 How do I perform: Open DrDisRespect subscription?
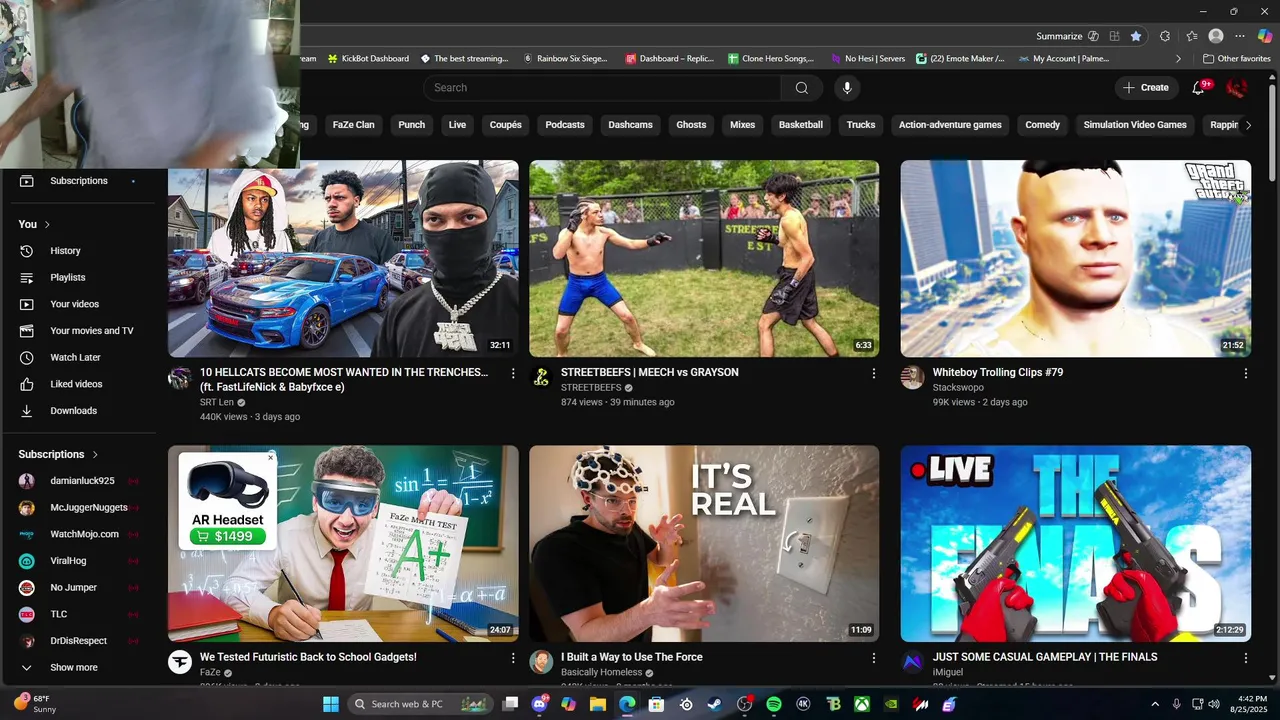(x=78, y=641)
